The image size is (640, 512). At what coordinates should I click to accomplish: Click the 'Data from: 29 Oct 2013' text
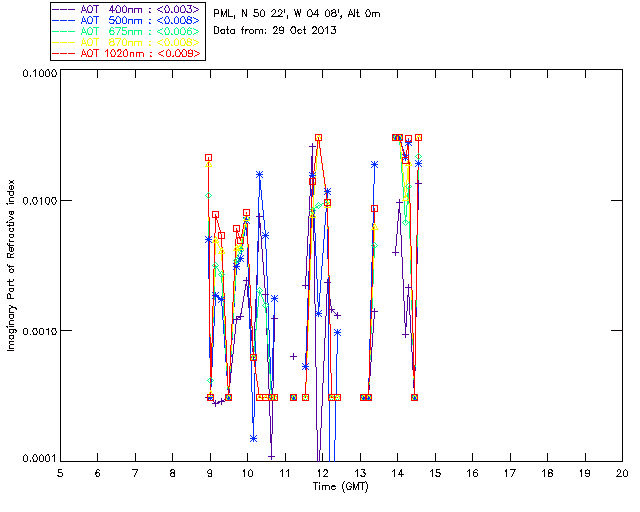click(x=275, y=30)
